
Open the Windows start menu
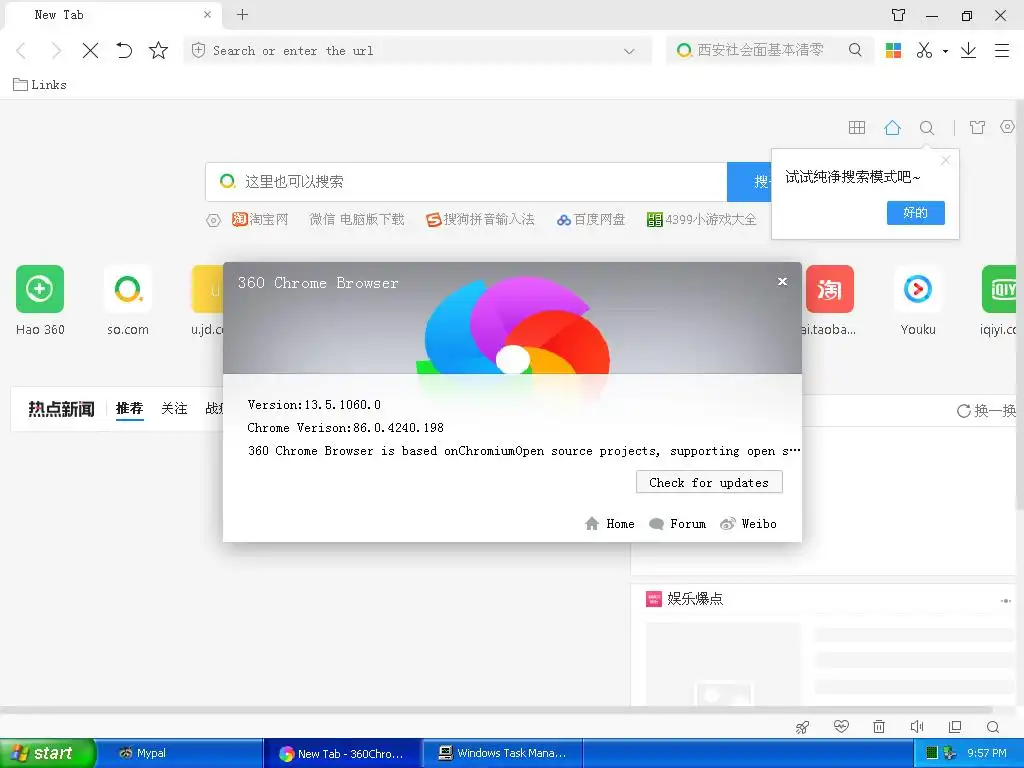click(x=48, y=753)
